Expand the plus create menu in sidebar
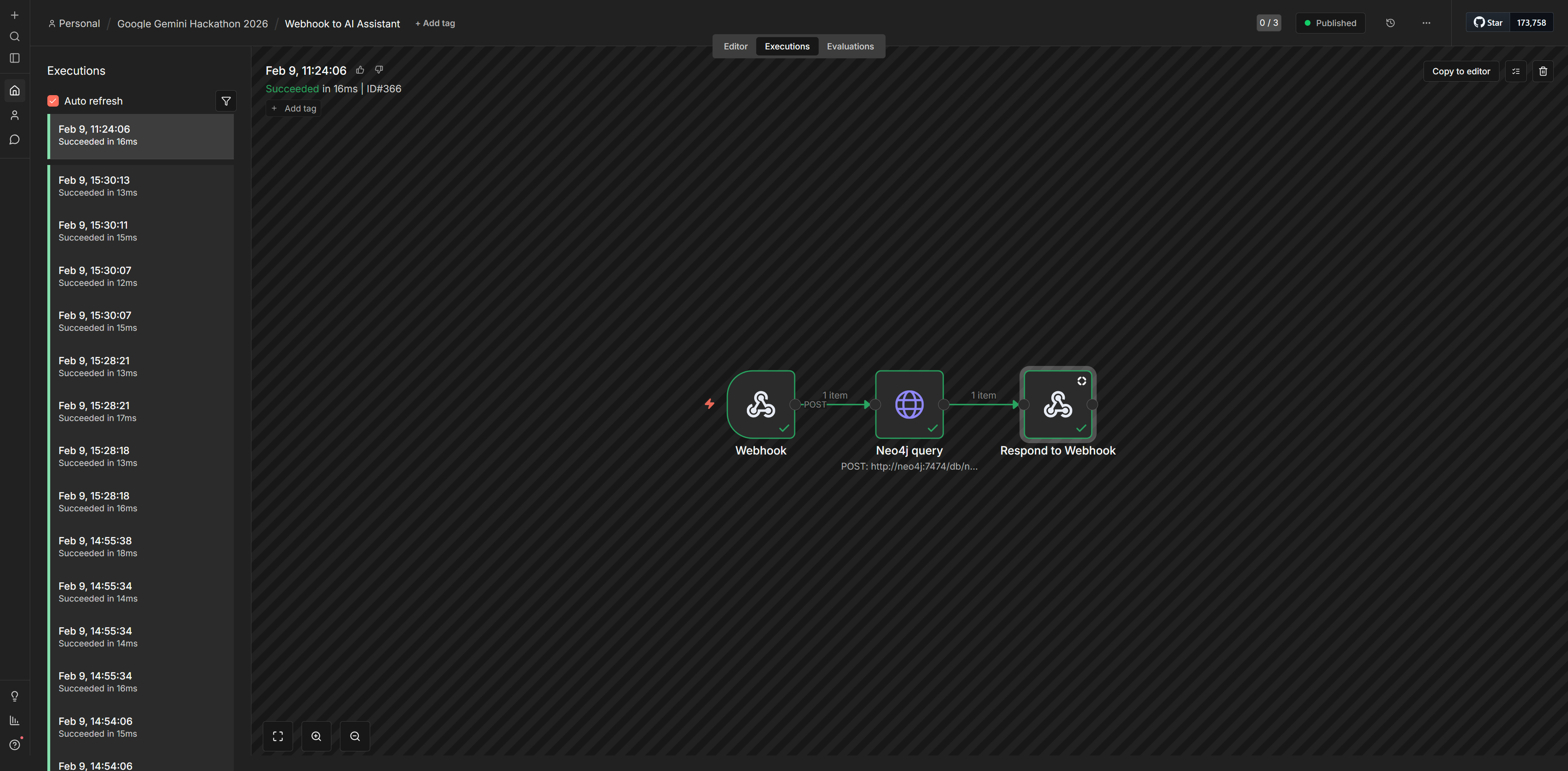The image size is (1568, 771). [15, 15]
